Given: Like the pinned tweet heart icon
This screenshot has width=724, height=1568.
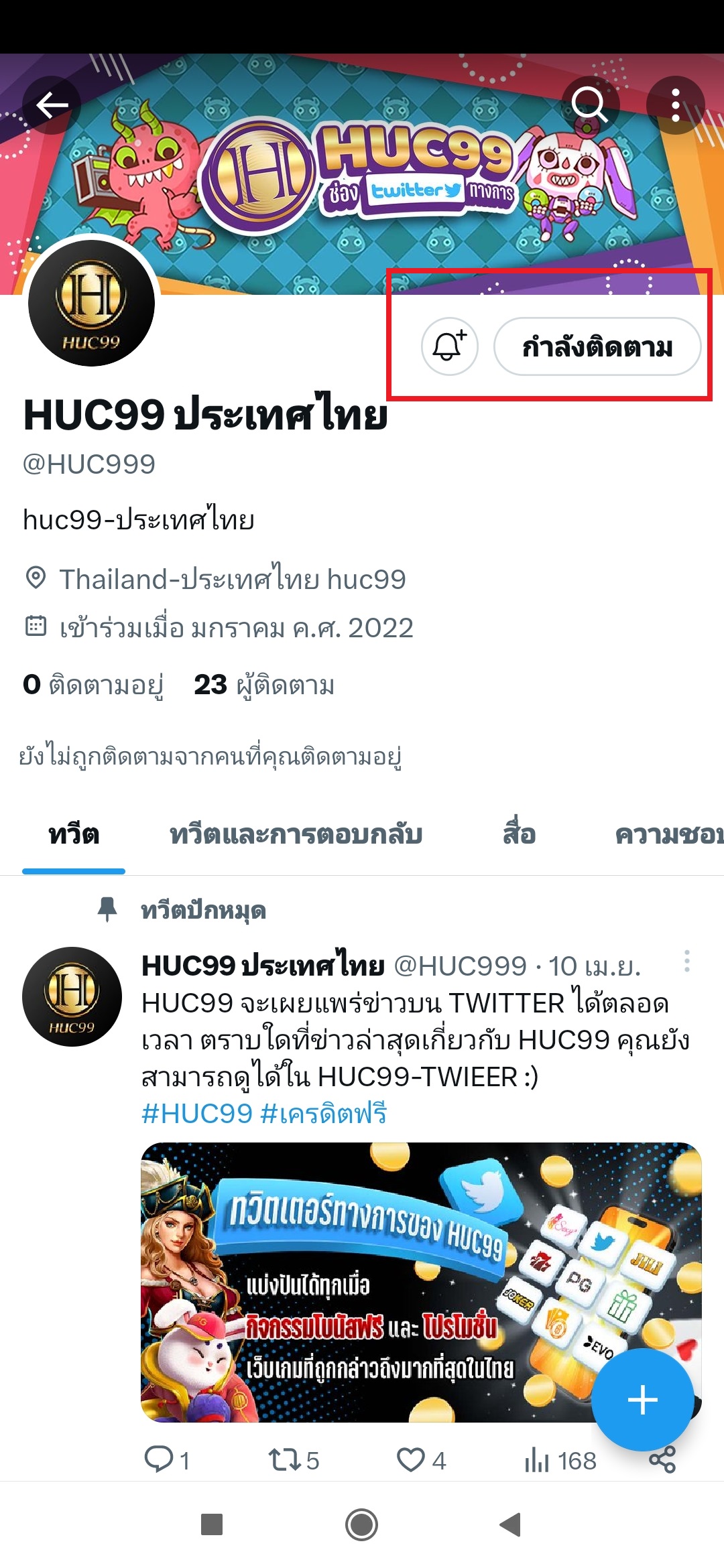Looking at the screenshot, I should 421,1460.
